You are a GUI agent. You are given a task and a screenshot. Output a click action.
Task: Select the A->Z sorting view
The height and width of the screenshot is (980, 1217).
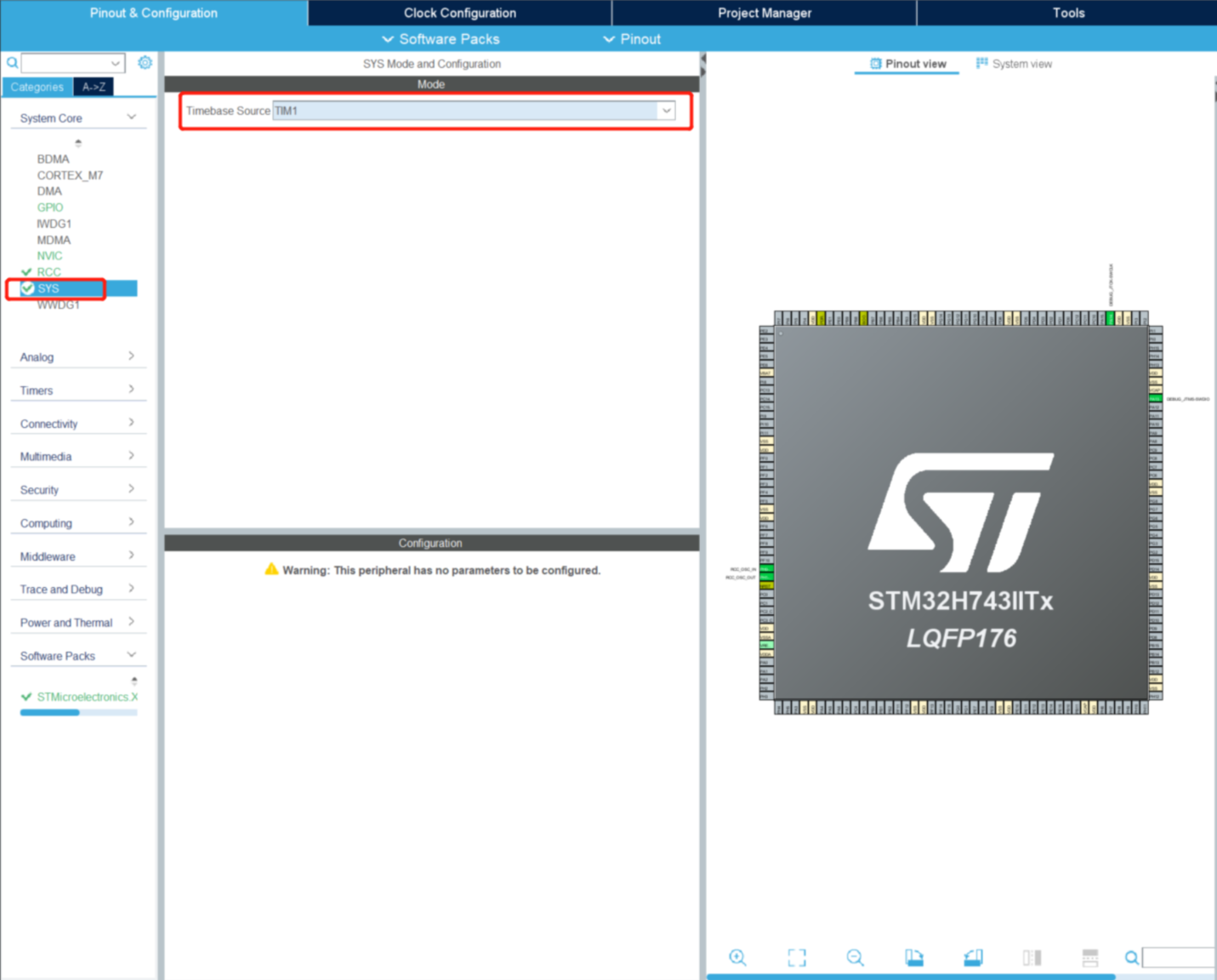coord(93,86)
